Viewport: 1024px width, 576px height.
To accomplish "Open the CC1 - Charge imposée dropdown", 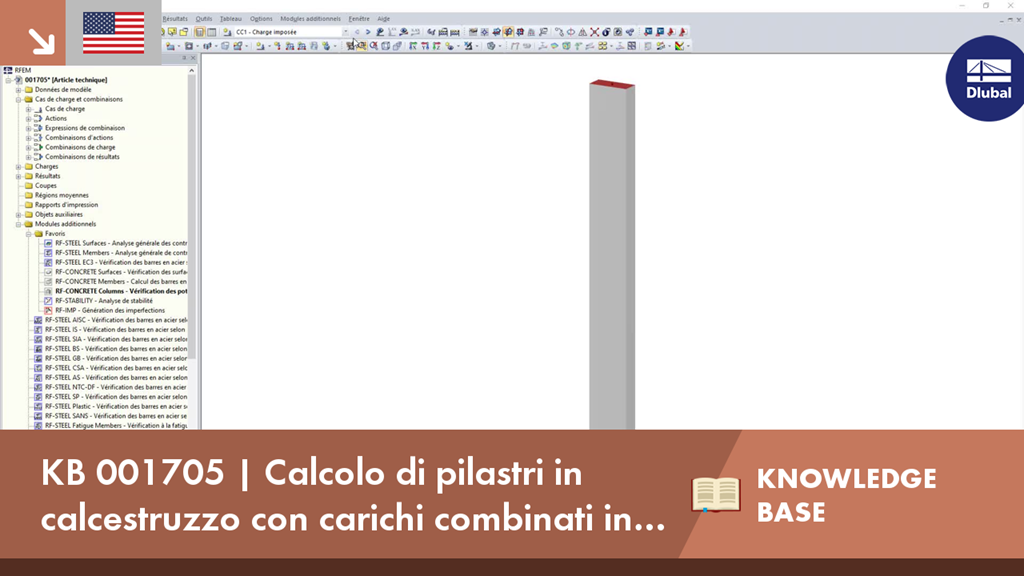I will 345,31.
